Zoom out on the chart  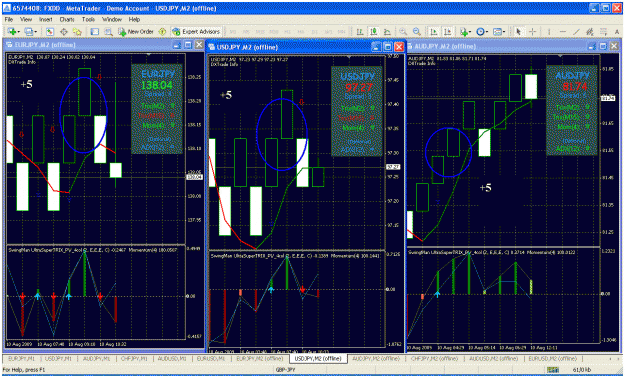pos(417,31)
